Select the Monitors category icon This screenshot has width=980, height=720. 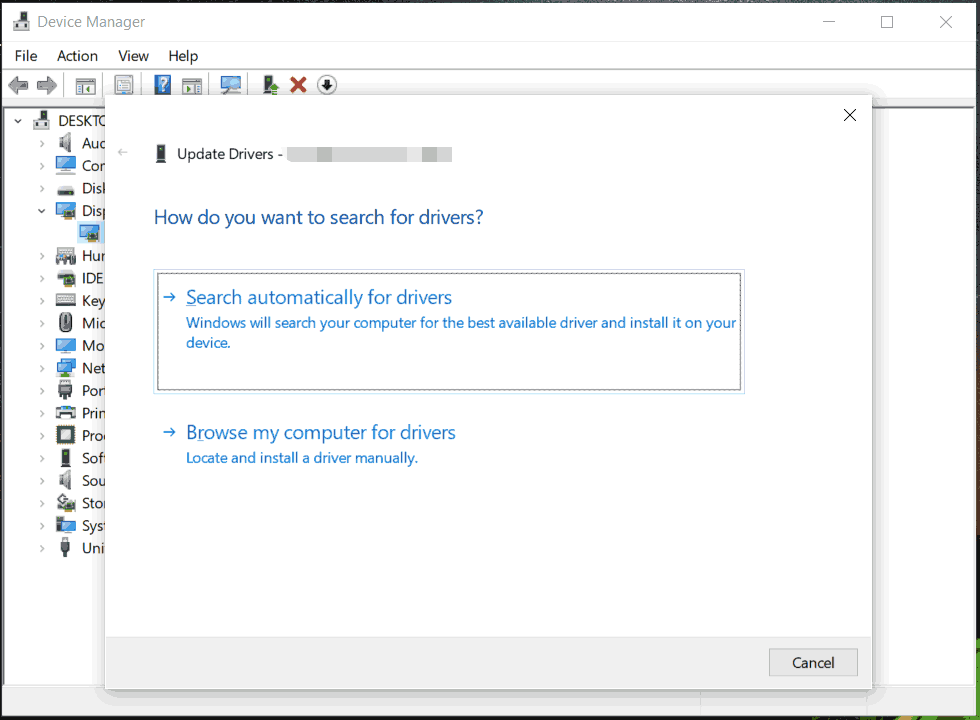pyautogui.click(x=66, y=346)
